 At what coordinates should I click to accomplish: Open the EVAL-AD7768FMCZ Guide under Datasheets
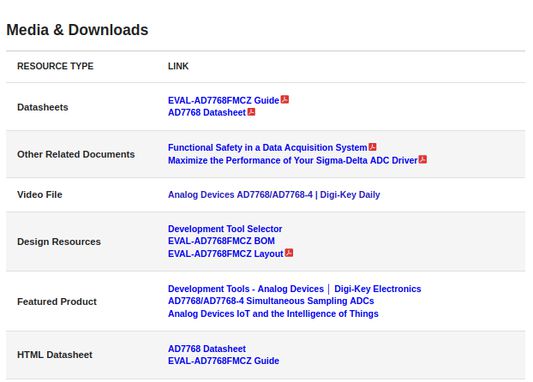(x=223, y=100)
